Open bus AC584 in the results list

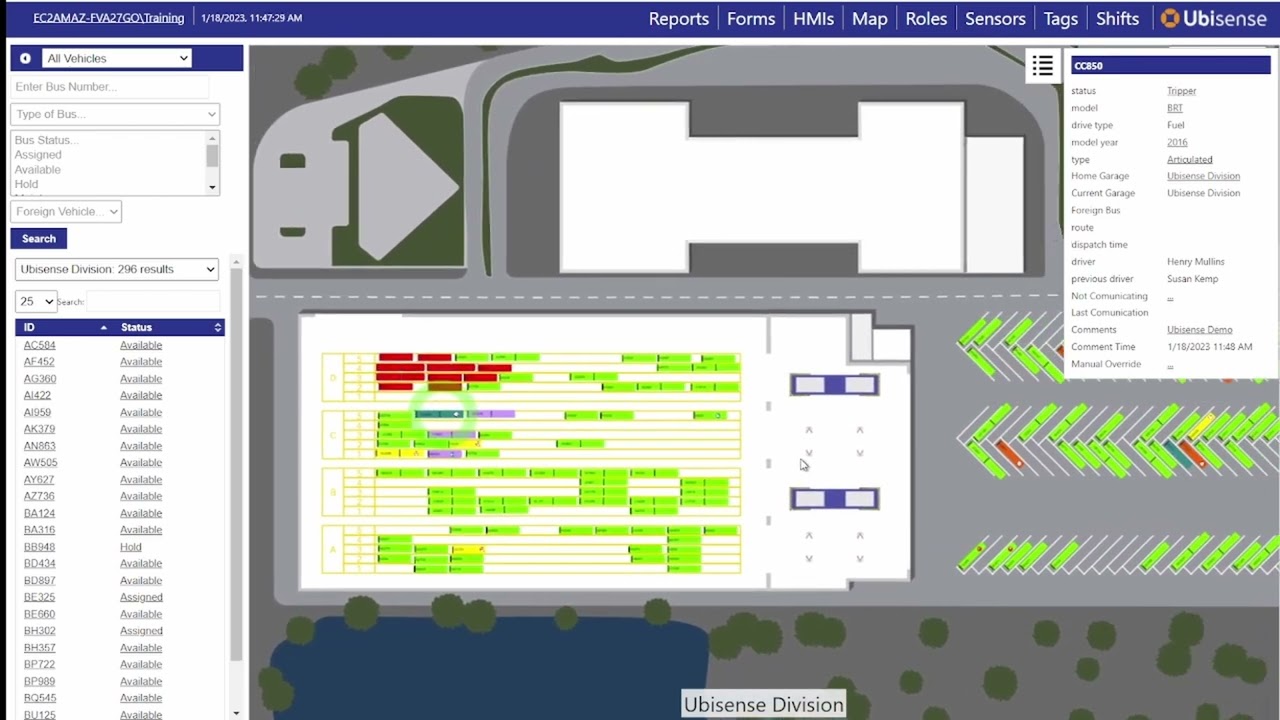(x=39, y=345)
